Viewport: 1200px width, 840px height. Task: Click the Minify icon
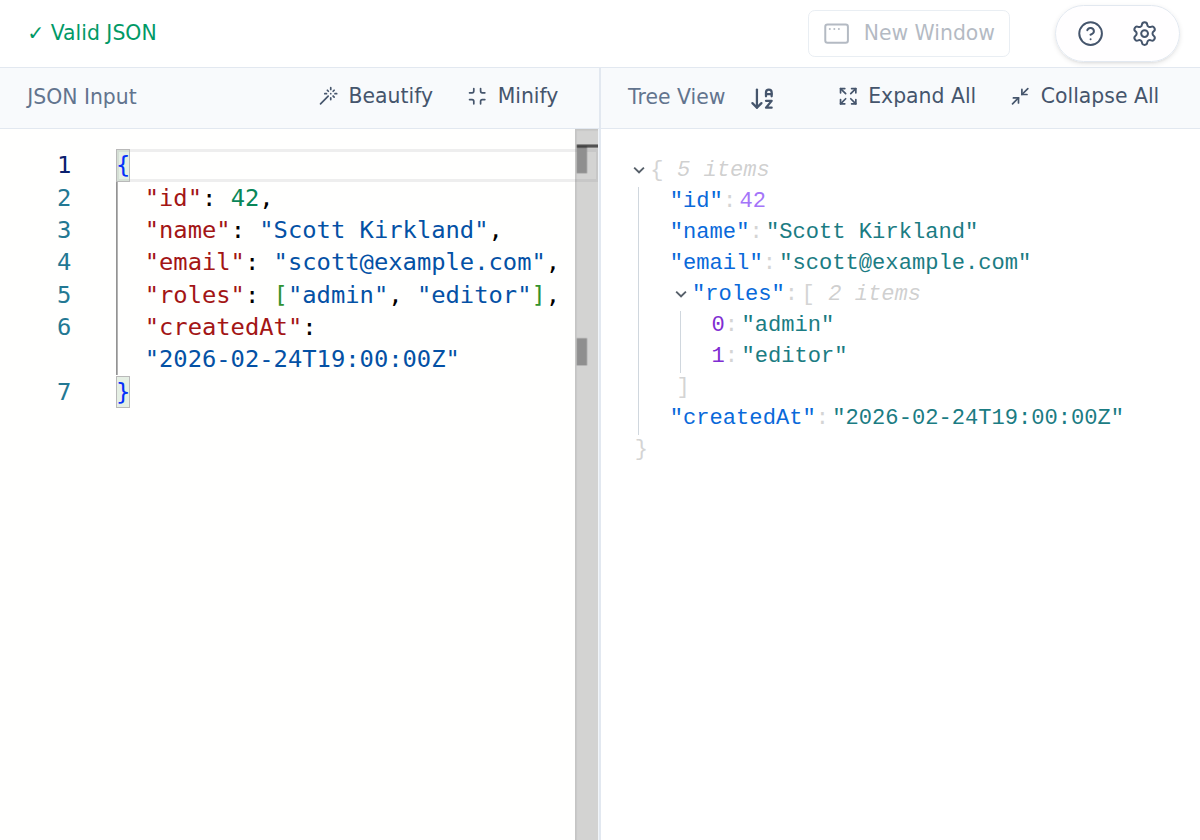pos(475,96)
